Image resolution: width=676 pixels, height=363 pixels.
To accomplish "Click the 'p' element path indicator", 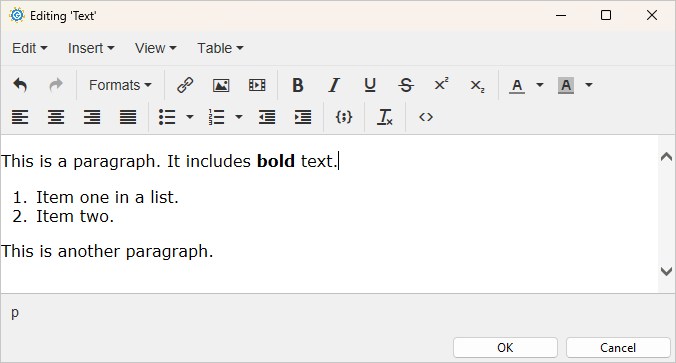I will point(15,313).
